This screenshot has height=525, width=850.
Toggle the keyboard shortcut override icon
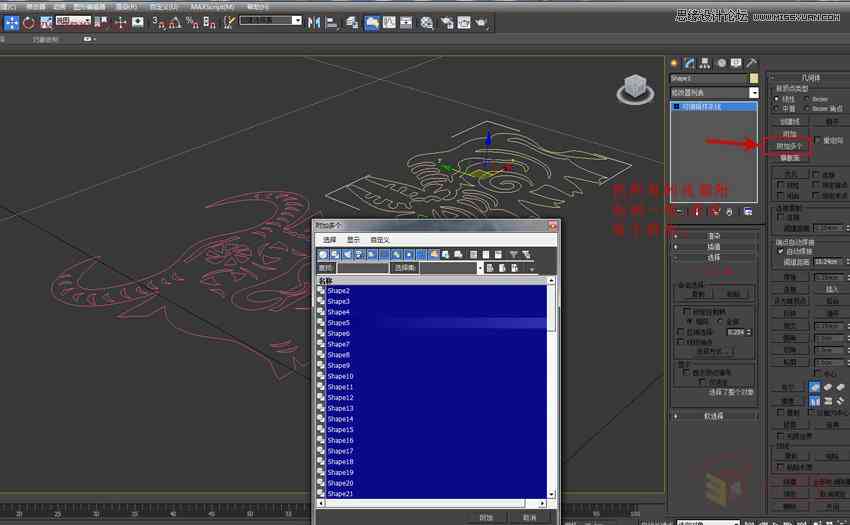(138, 23)
